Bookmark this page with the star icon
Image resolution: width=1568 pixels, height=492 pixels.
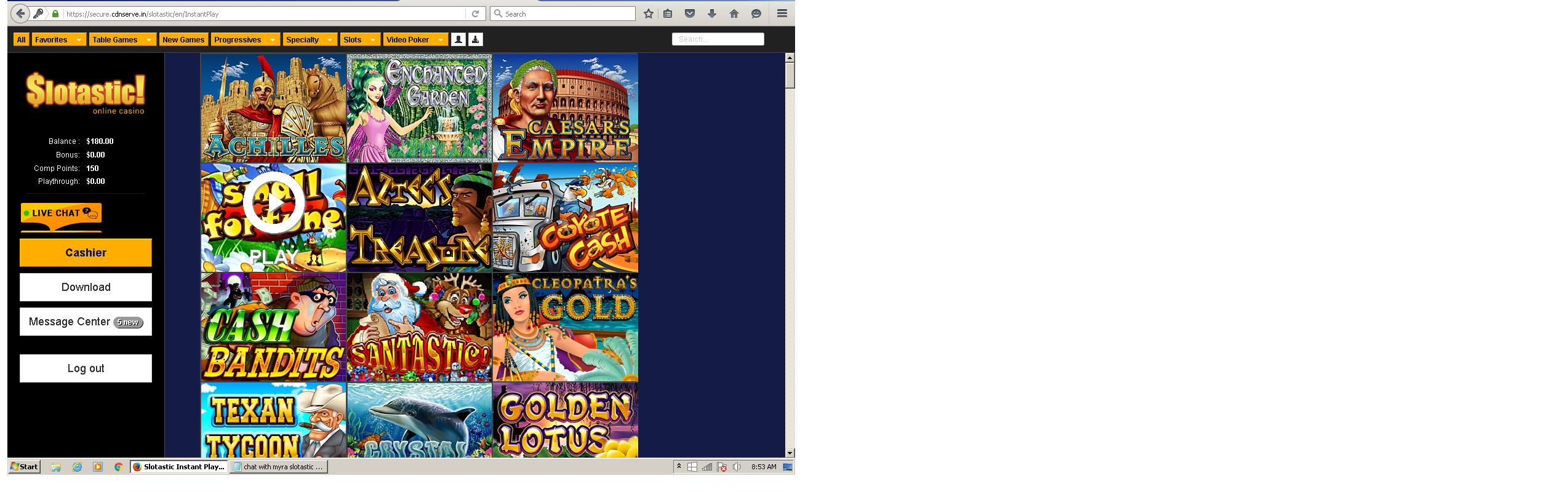point(648,14)
